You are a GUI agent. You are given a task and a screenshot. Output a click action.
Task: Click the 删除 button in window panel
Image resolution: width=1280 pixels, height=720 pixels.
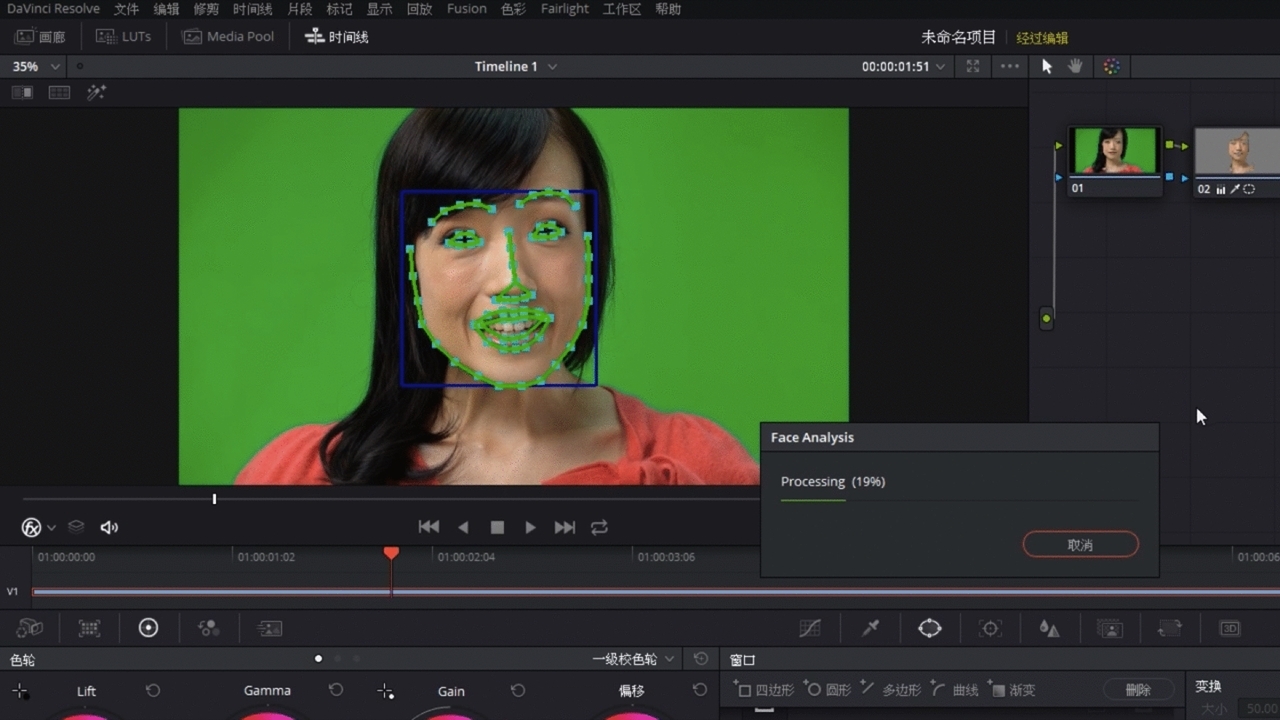(x=1138, y=690)
